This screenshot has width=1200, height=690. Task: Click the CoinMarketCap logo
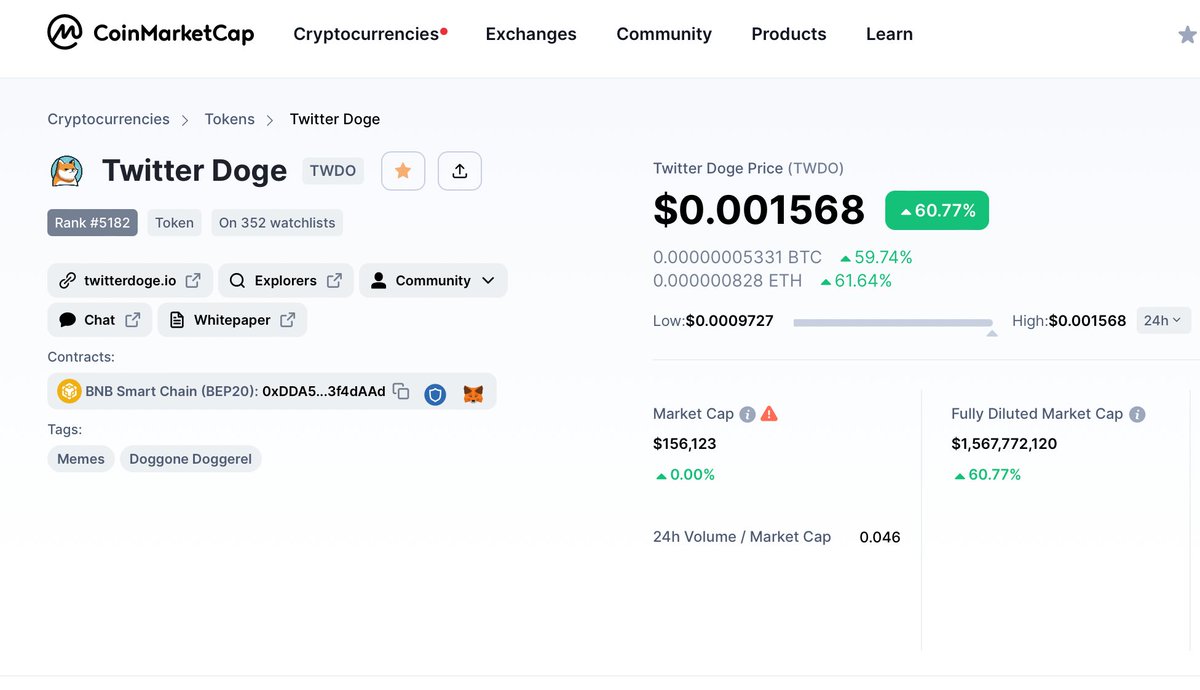(151, 33)
